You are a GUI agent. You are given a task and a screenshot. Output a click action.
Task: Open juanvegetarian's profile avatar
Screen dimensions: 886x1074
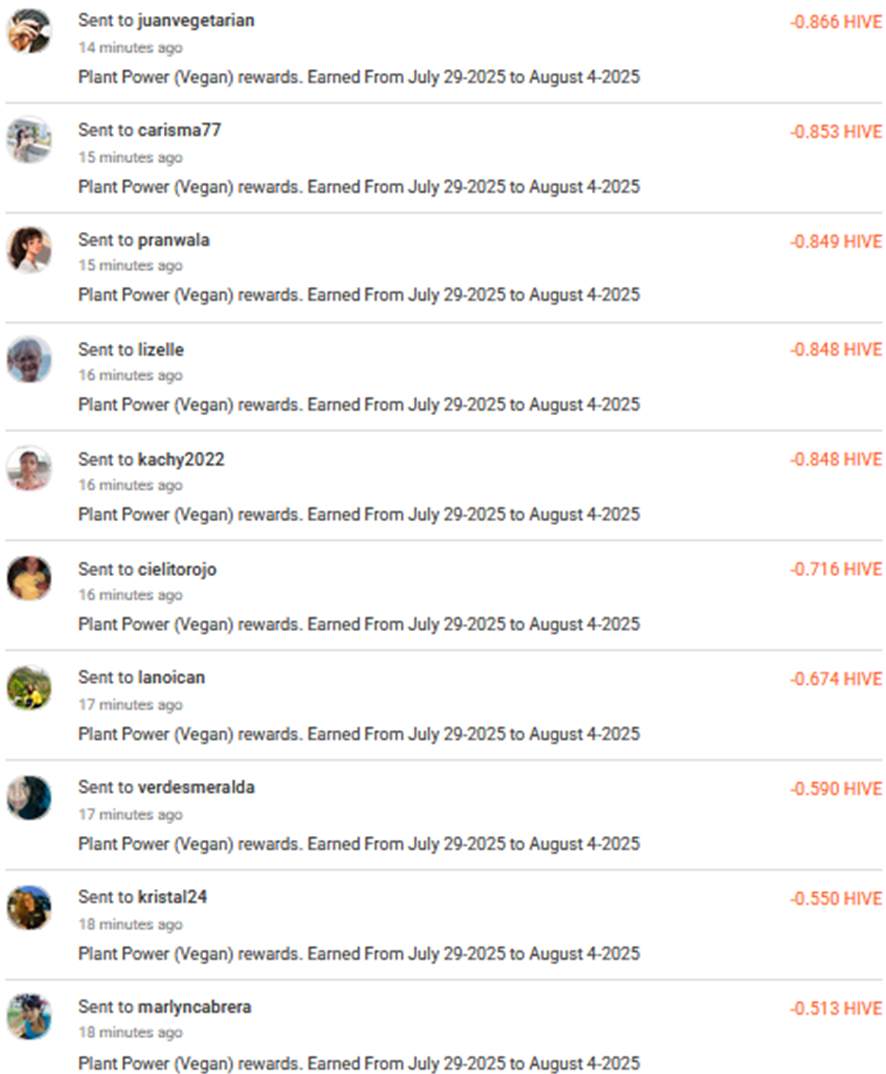[29, 30]
